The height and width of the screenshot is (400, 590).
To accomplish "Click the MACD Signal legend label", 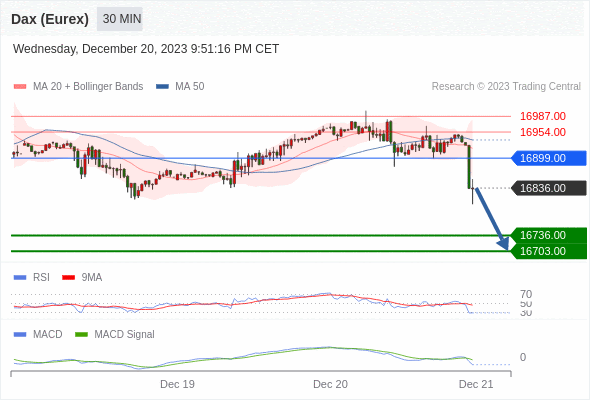I will 124,335.
